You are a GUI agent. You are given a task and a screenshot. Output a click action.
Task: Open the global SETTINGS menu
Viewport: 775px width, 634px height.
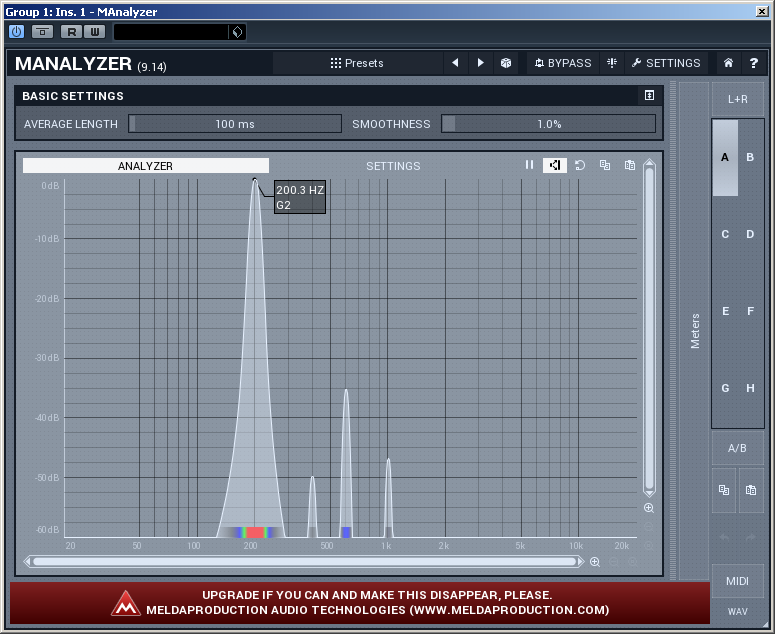pos(666,63)
